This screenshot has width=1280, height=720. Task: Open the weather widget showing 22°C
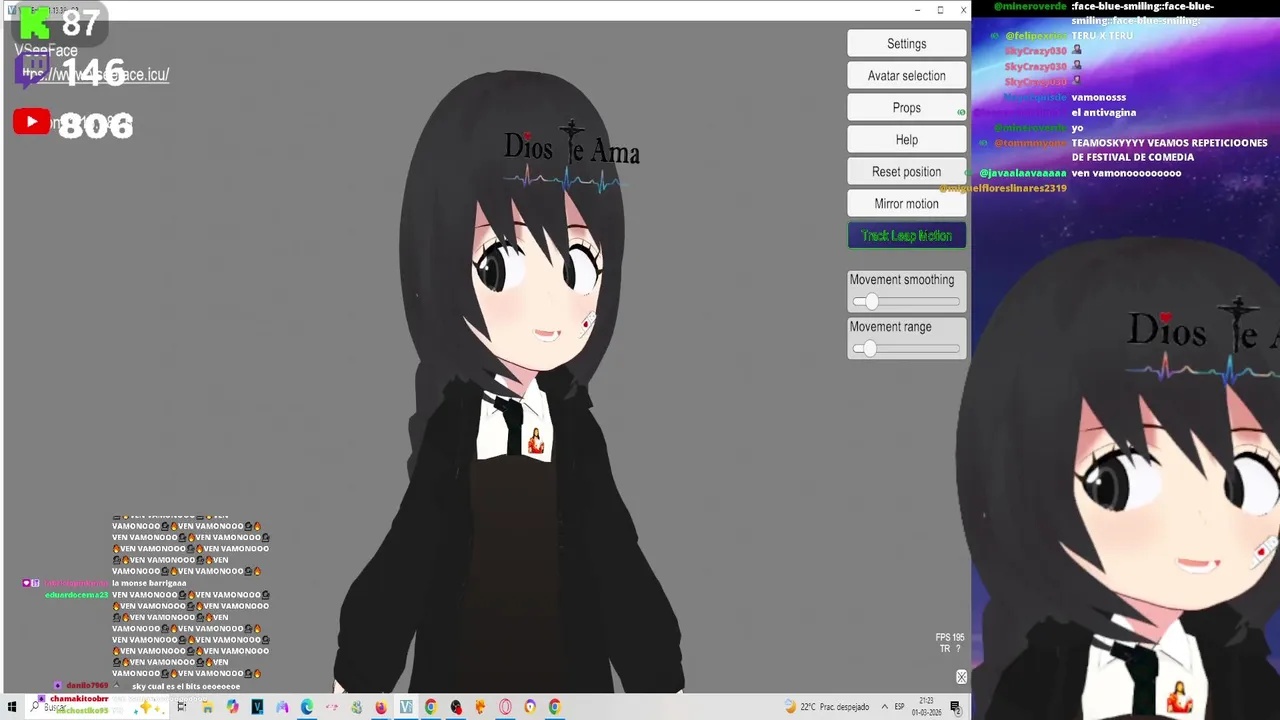coord(827,707)
